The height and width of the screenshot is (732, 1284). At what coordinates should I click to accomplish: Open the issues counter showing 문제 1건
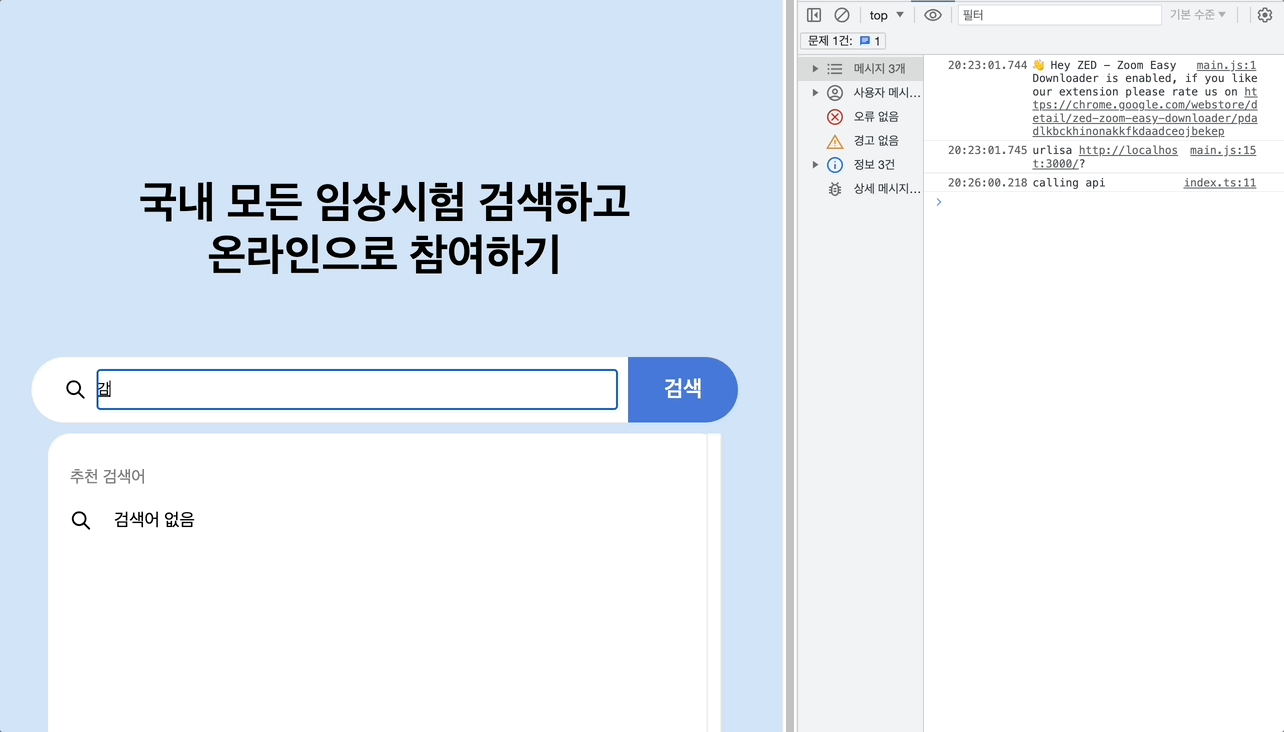coord(843,40)
